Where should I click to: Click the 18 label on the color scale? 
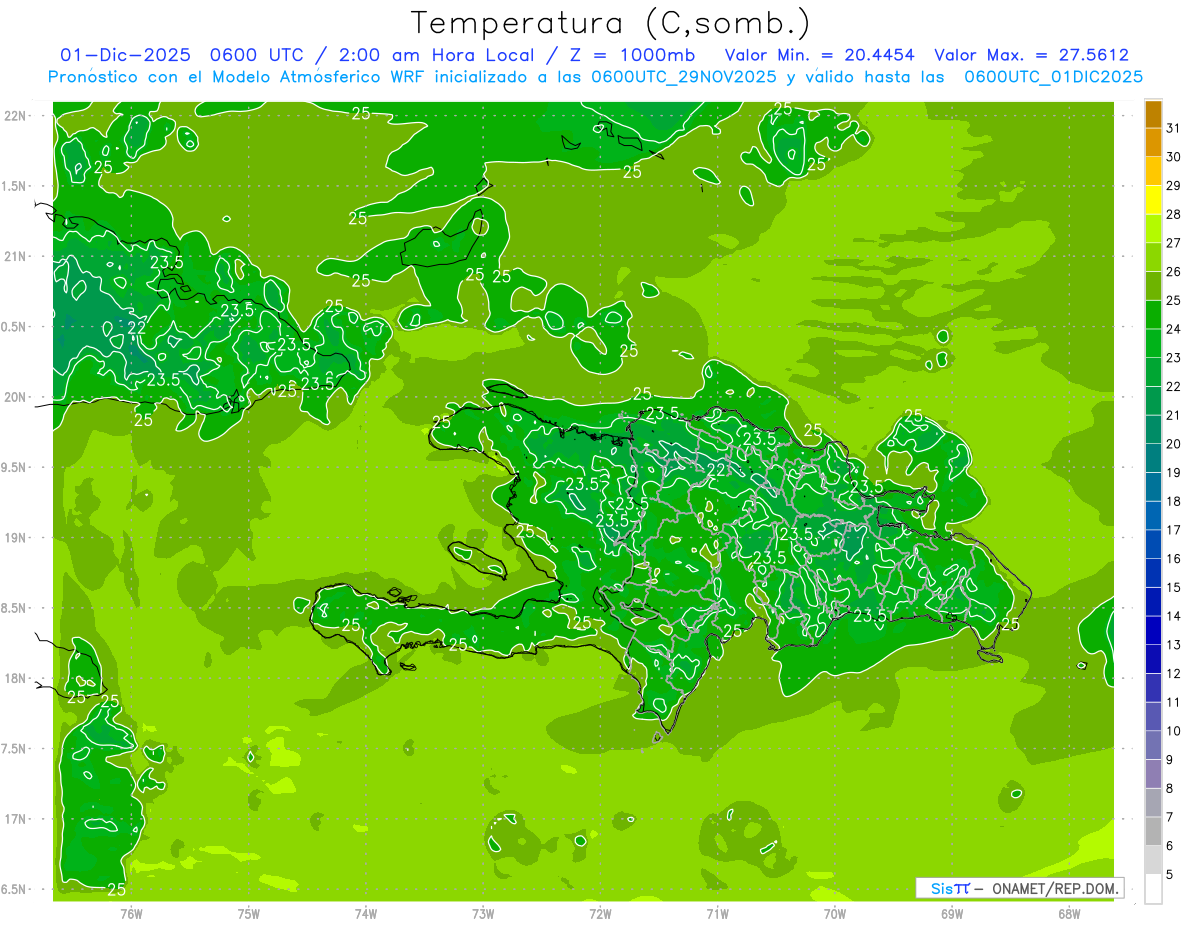coord(1174,501)
